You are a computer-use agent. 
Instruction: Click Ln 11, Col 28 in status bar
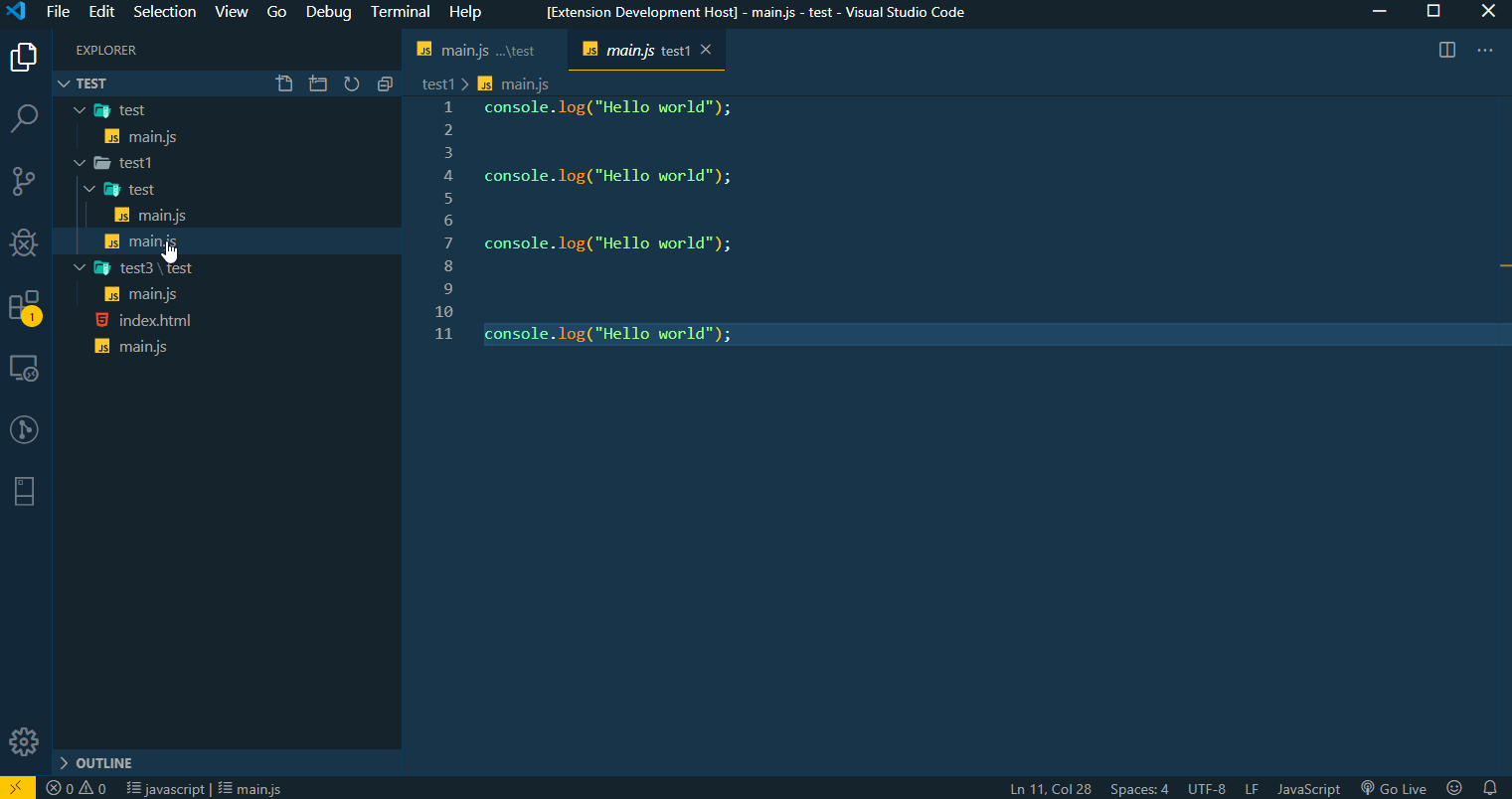point(1051,789)
